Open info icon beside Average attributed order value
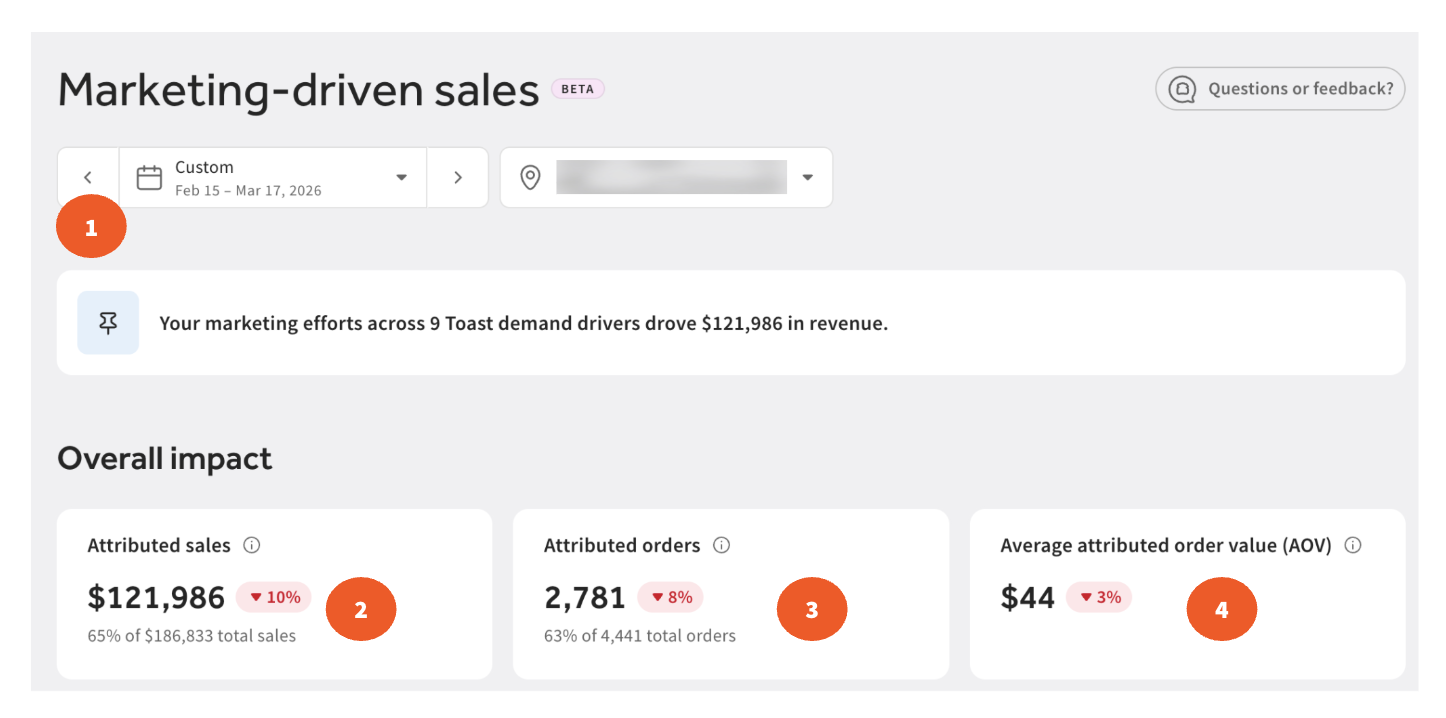 coord(1353,545)
